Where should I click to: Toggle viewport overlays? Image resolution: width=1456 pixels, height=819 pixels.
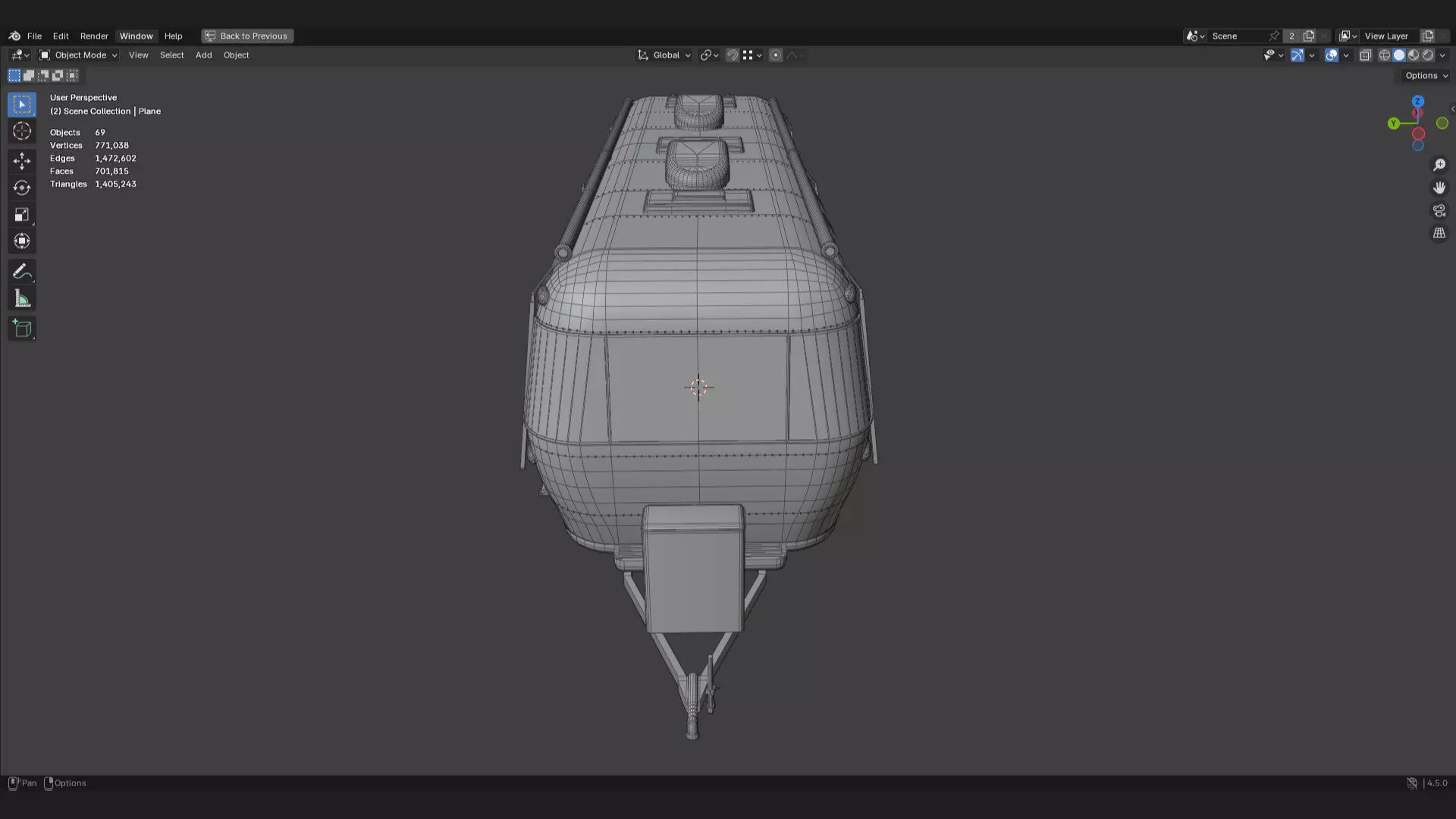(1332, 55)
